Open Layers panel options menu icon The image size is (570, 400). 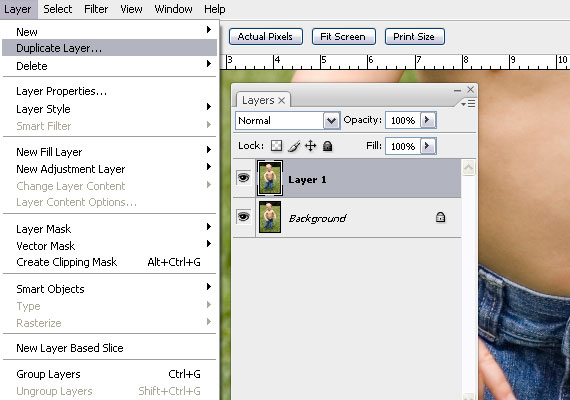(468, 104)
